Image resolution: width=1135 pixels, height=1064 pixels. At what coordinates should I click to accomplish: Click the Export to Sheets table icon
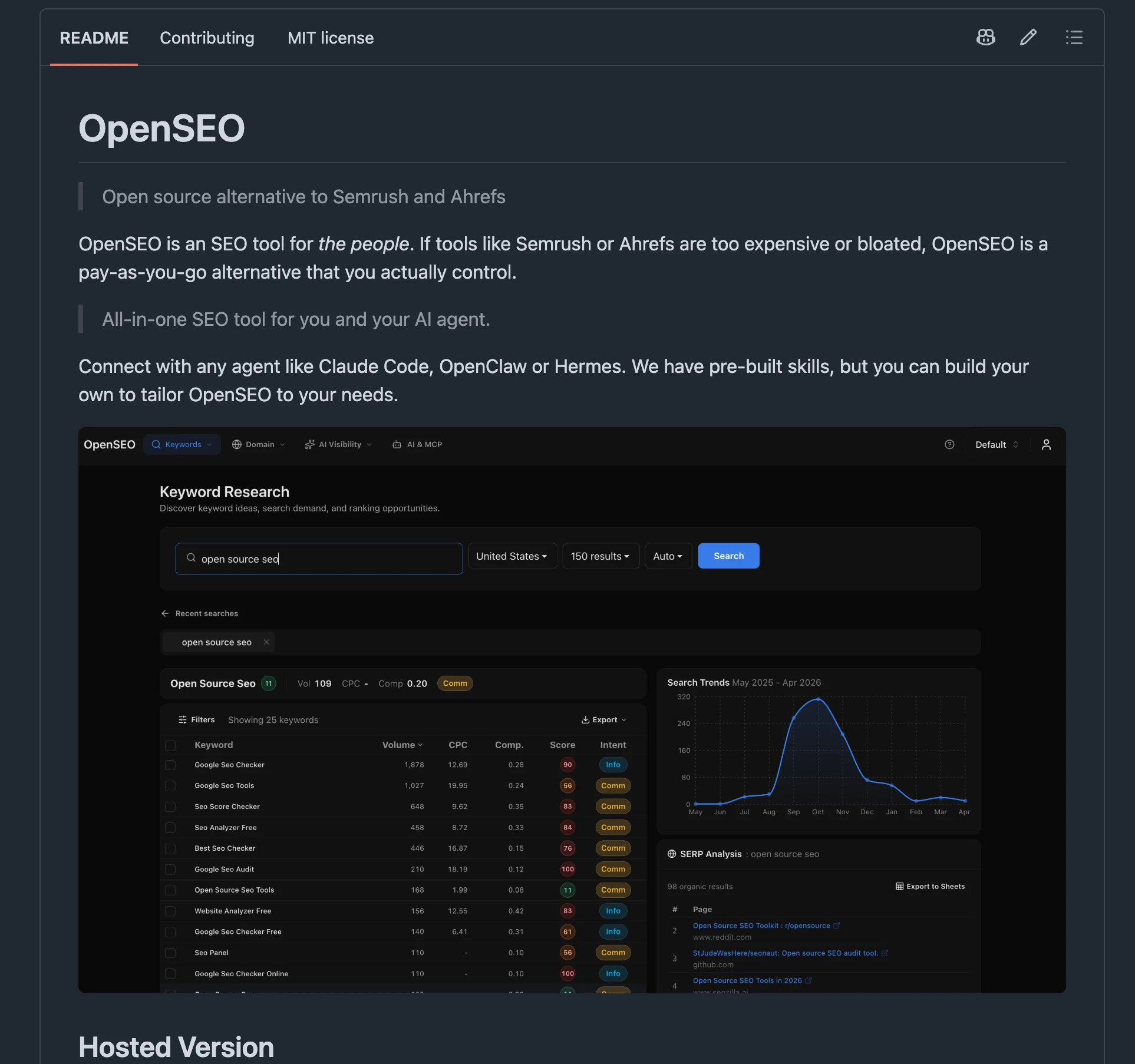(x=899, y=887)
